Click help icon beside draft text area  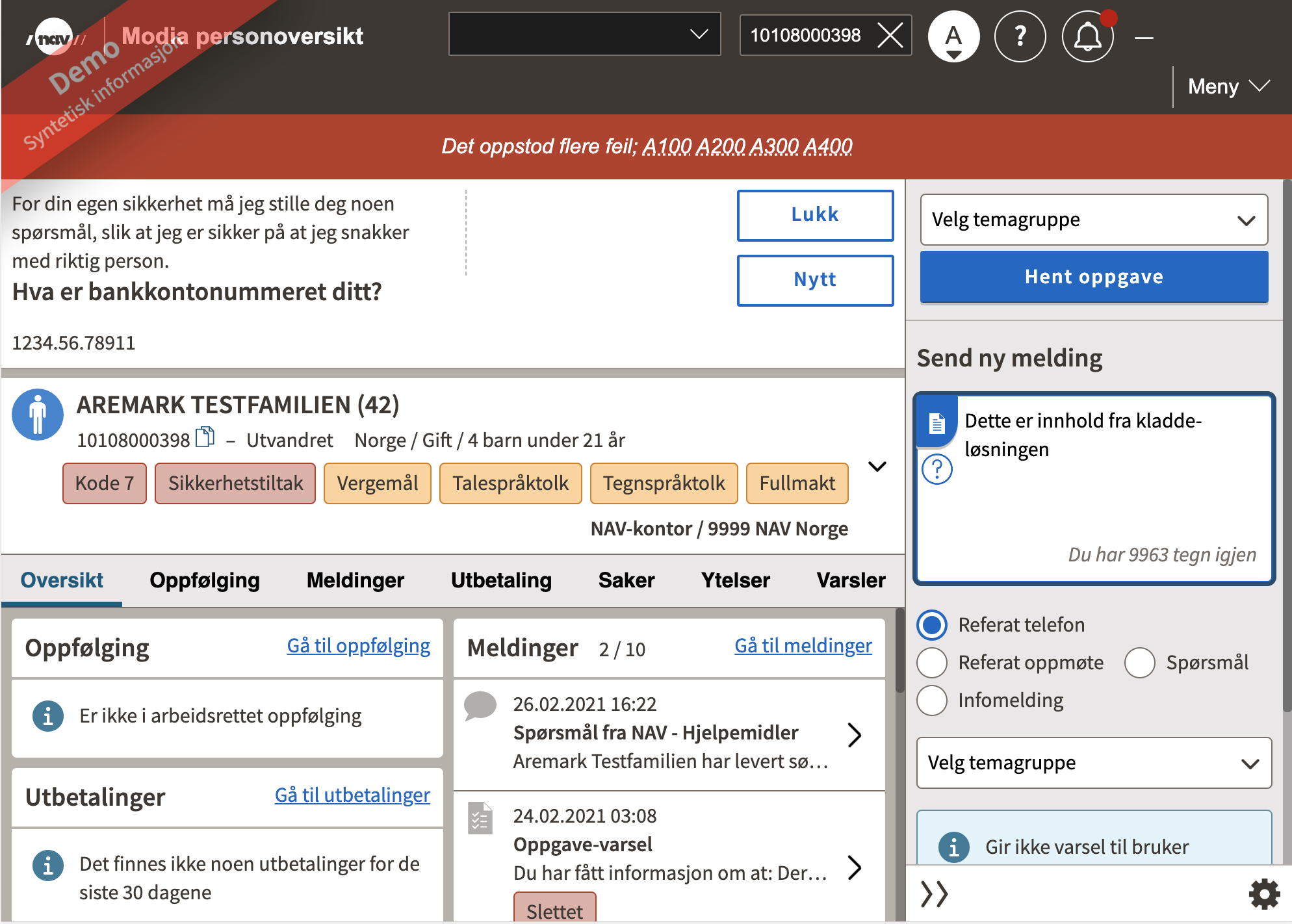coord(937,468)
